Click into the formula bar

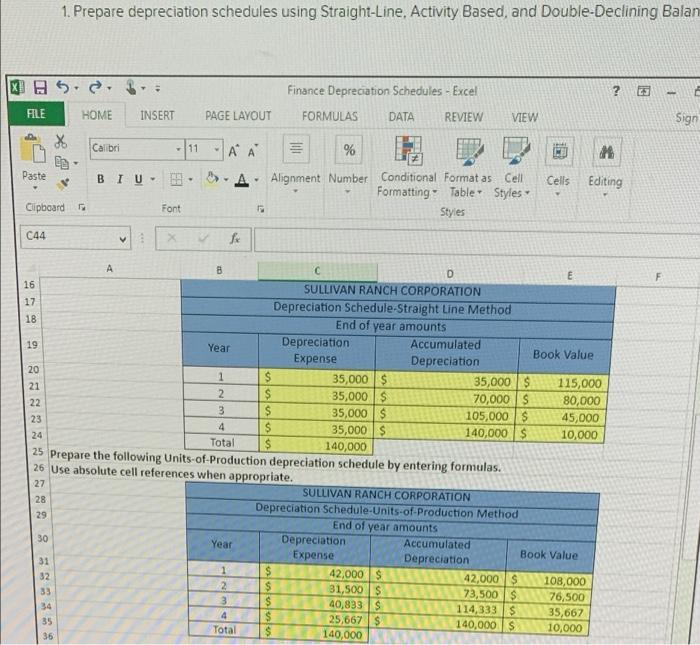point(475,242)
